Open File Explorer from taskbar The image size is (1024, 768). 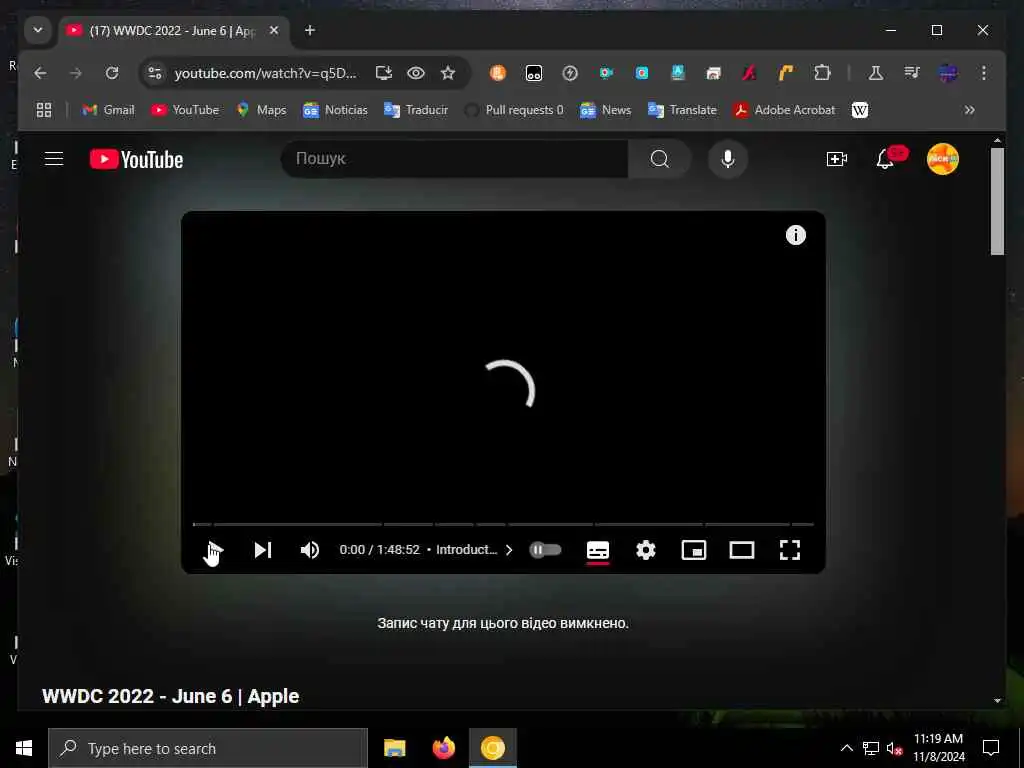[x=394, y=748]
